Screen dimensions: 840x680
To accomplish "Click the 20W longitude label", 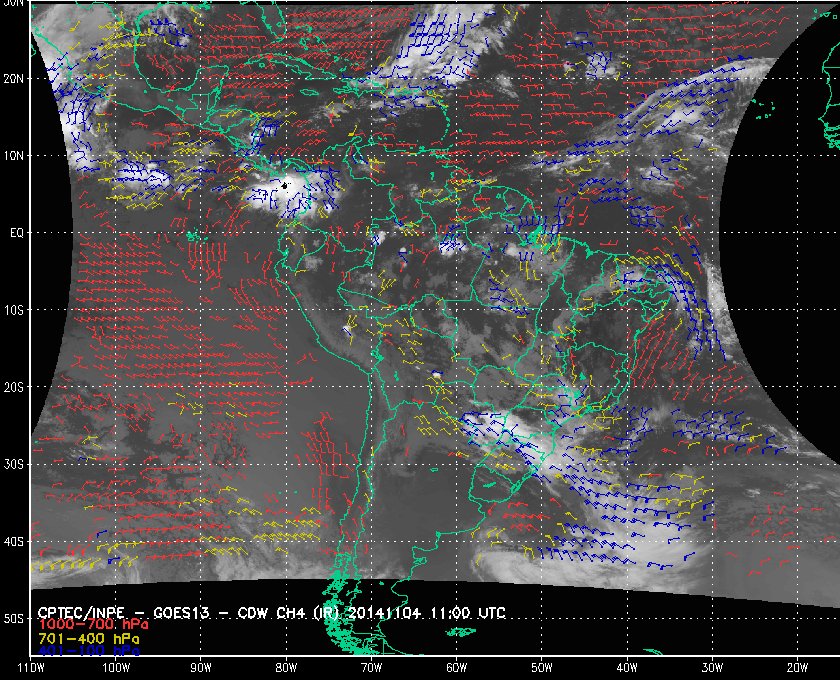I will point(797,668).
